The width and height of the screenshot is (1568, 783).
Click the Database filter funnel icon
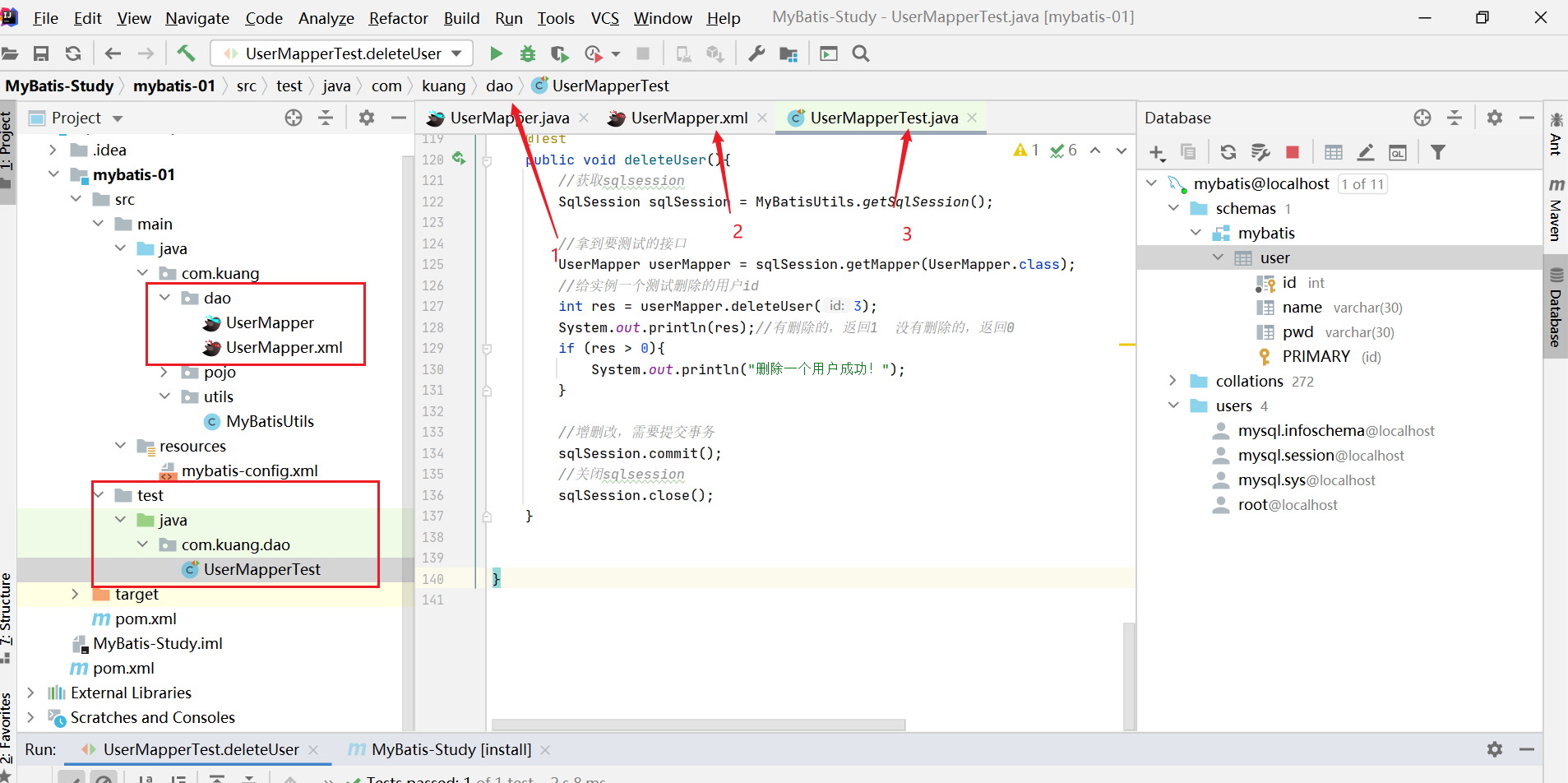(1438, 152)
